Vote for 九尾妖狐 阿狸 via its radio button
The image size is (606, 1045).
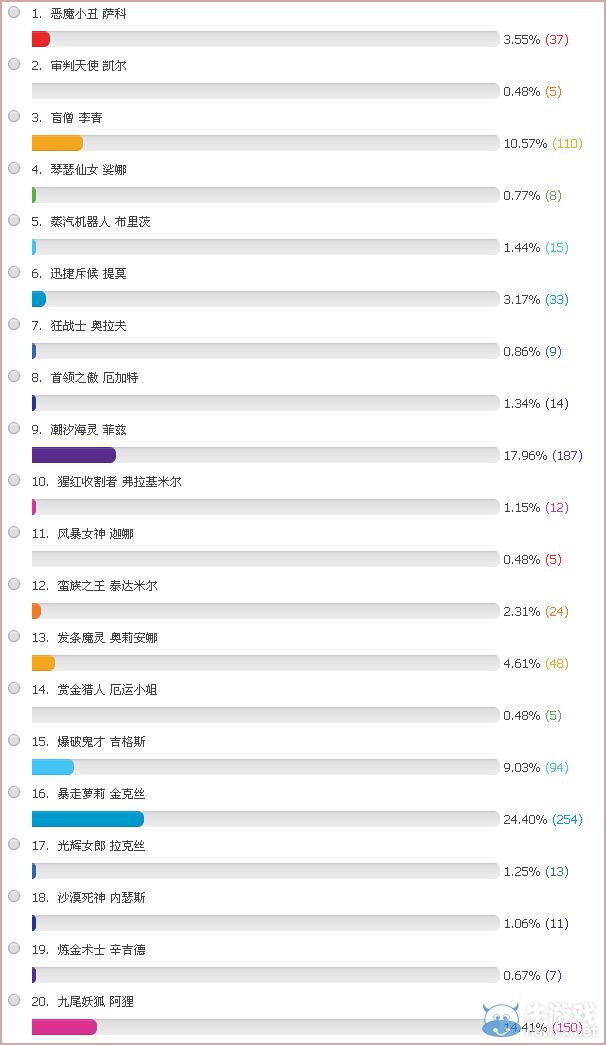pos(14,1000)
